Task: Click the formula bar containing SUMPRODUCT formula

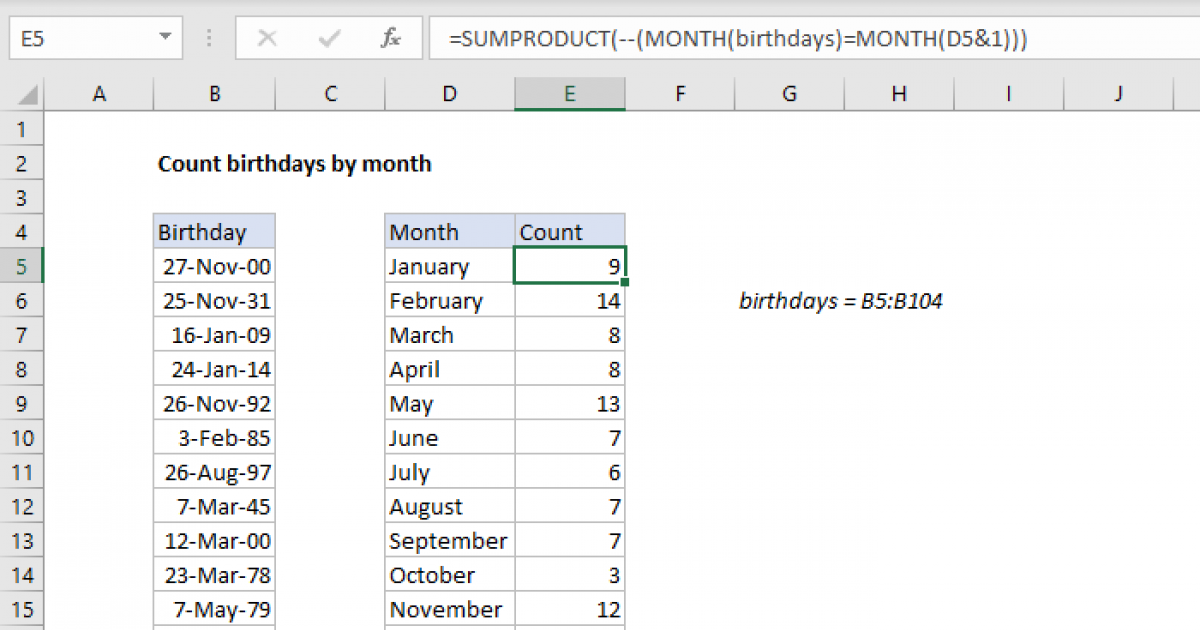Action: (700, 38)
